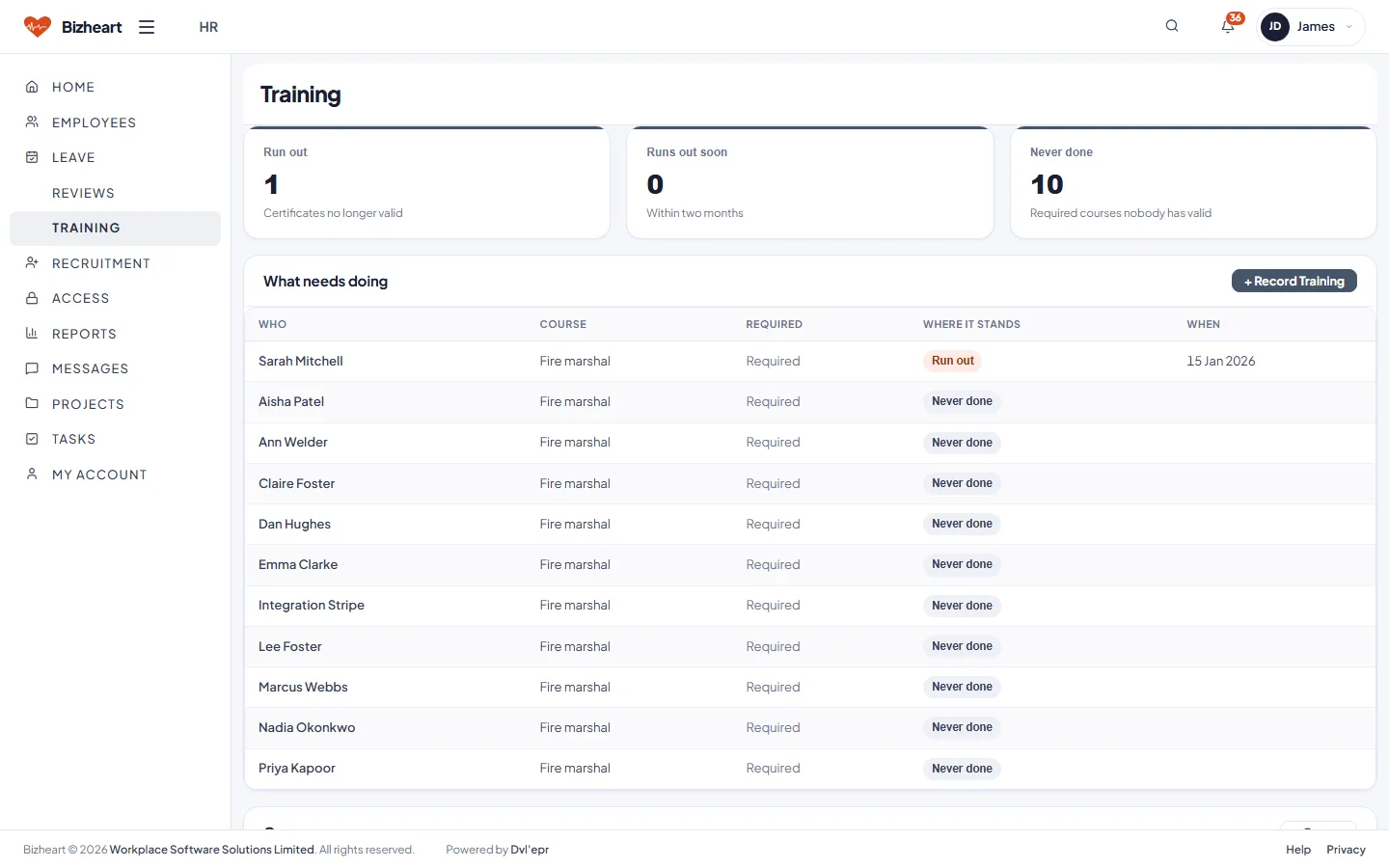The width and height of the screenshot is (1389, 868).
Task: Click the Record Training button
Action: click(x=1294, y=281)
